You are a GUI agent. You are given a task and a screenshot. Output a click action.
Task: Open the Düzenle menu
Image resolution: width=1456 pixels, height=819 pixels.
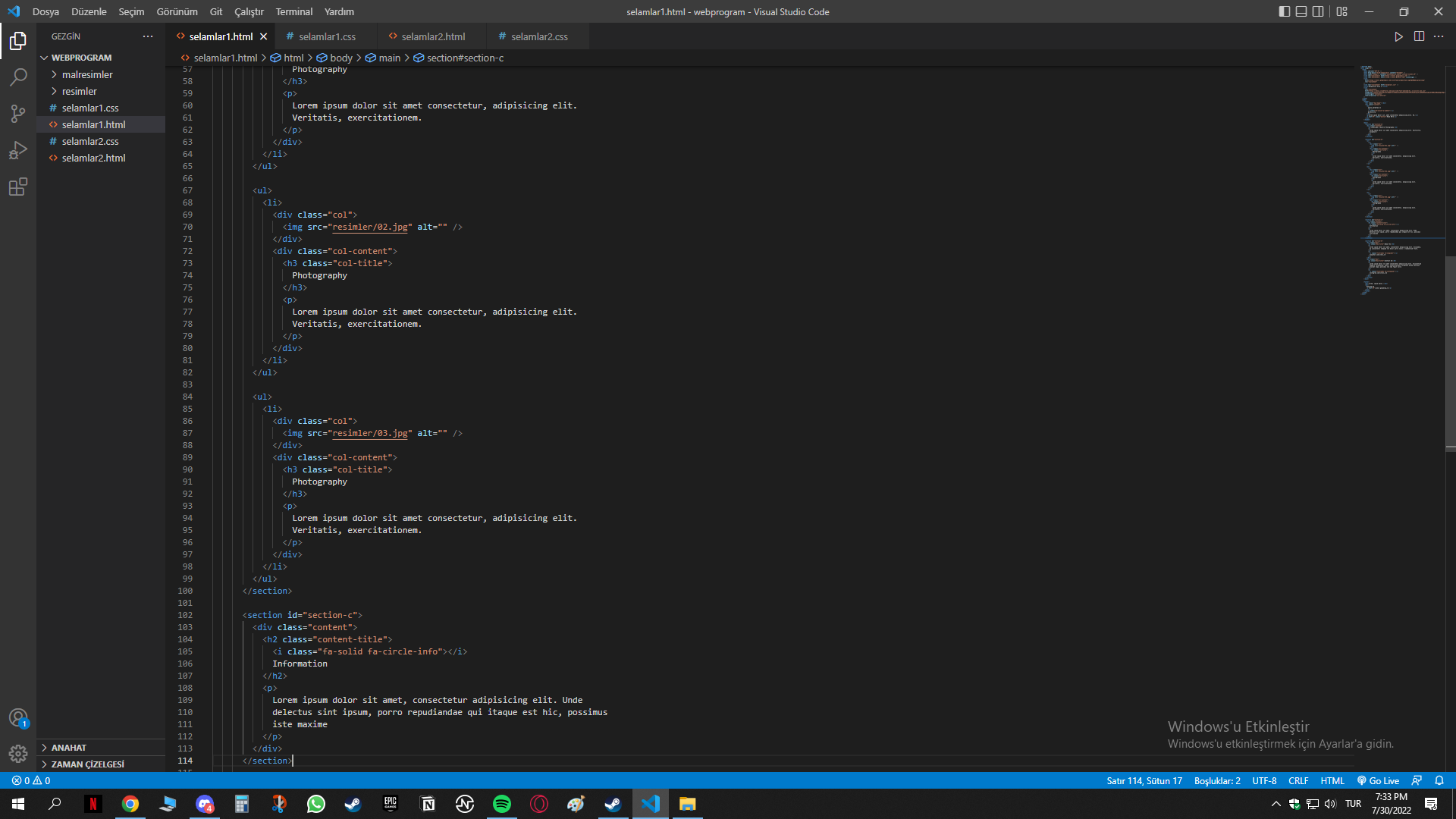(x=89, y=11)
